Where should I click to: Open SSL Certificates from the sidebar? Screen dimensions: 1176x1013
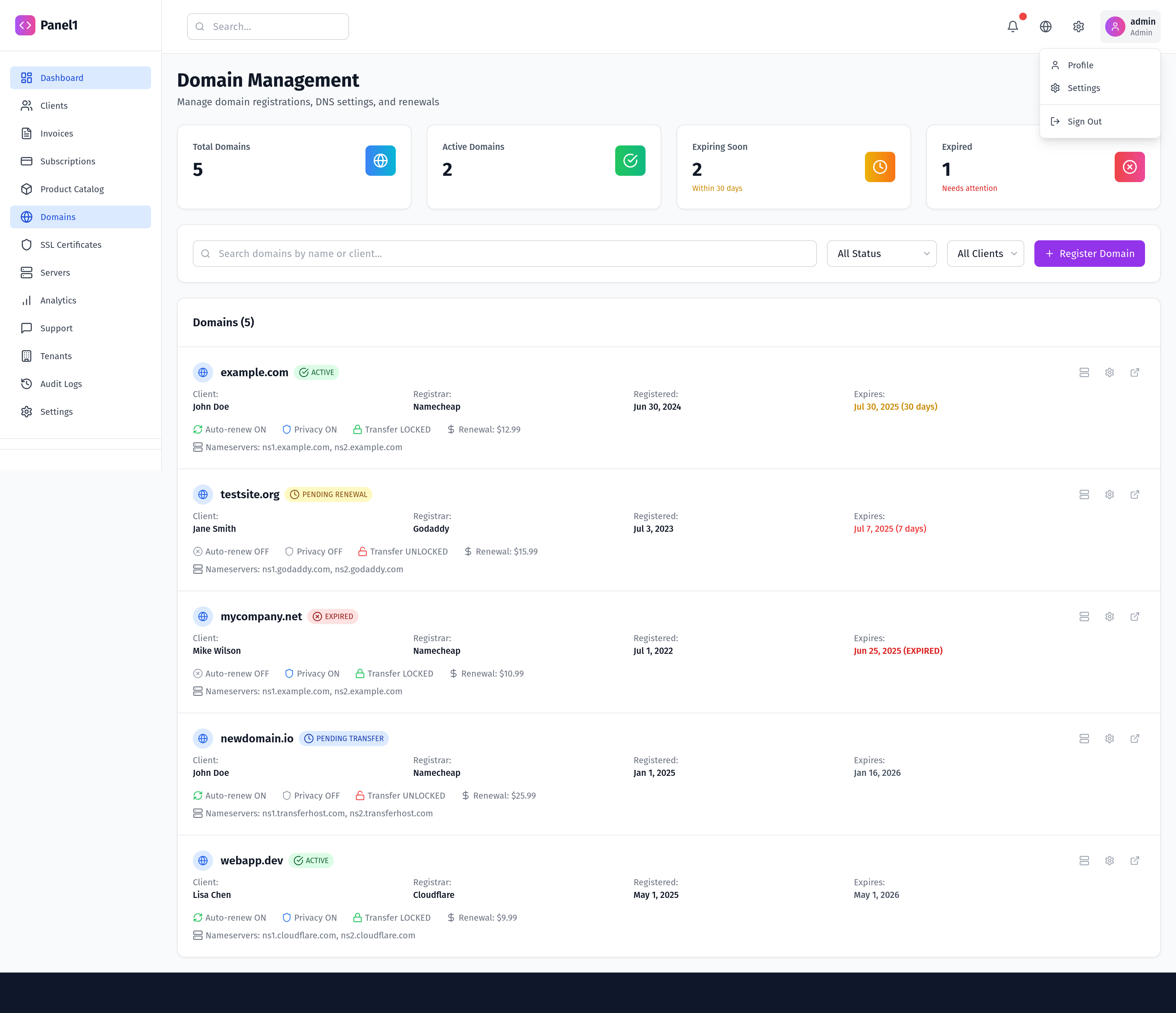(70, 245)
